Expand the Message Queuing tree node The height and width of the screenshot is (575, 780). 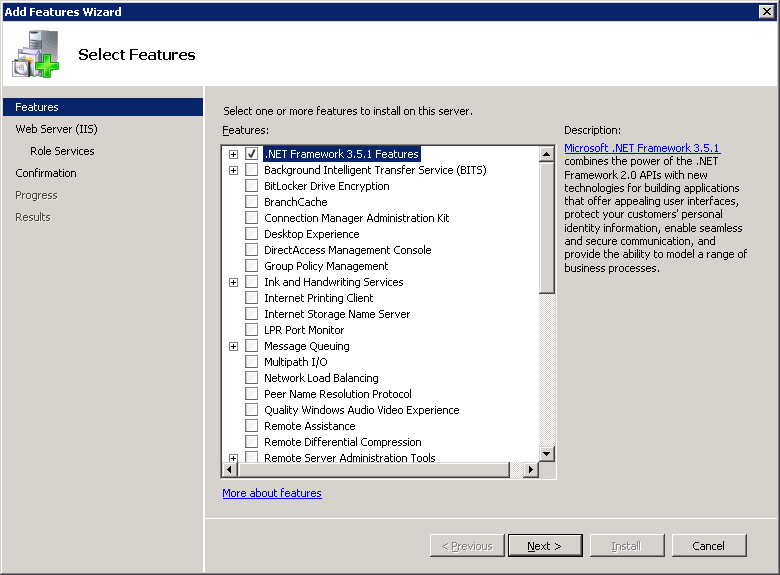click(233, 346)
